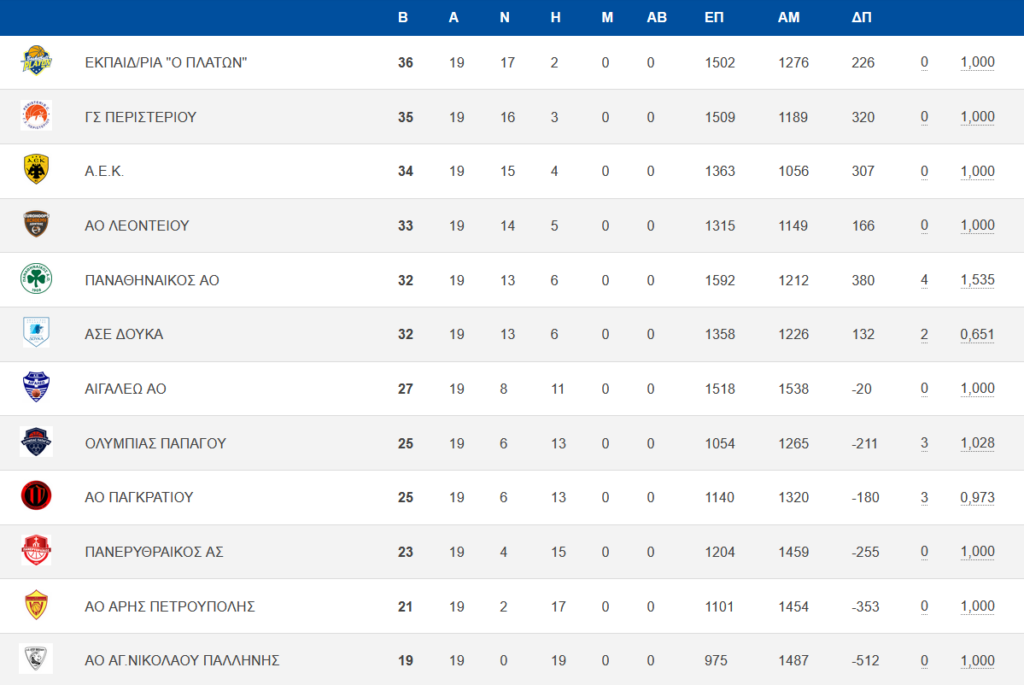Click the Panathinaikos green shamrock logo

(x=36, y=279)
